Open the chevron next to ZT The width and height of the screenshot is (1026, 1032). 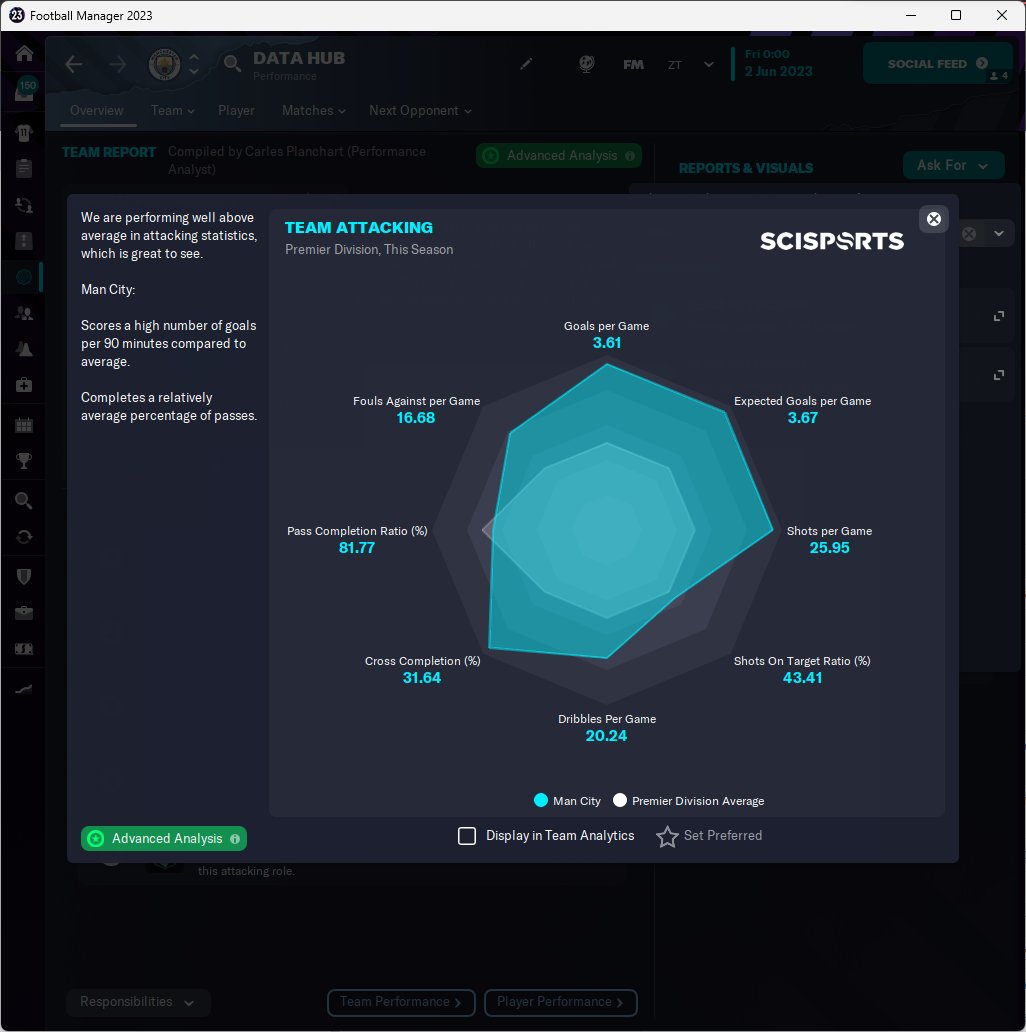coord(709,64)
